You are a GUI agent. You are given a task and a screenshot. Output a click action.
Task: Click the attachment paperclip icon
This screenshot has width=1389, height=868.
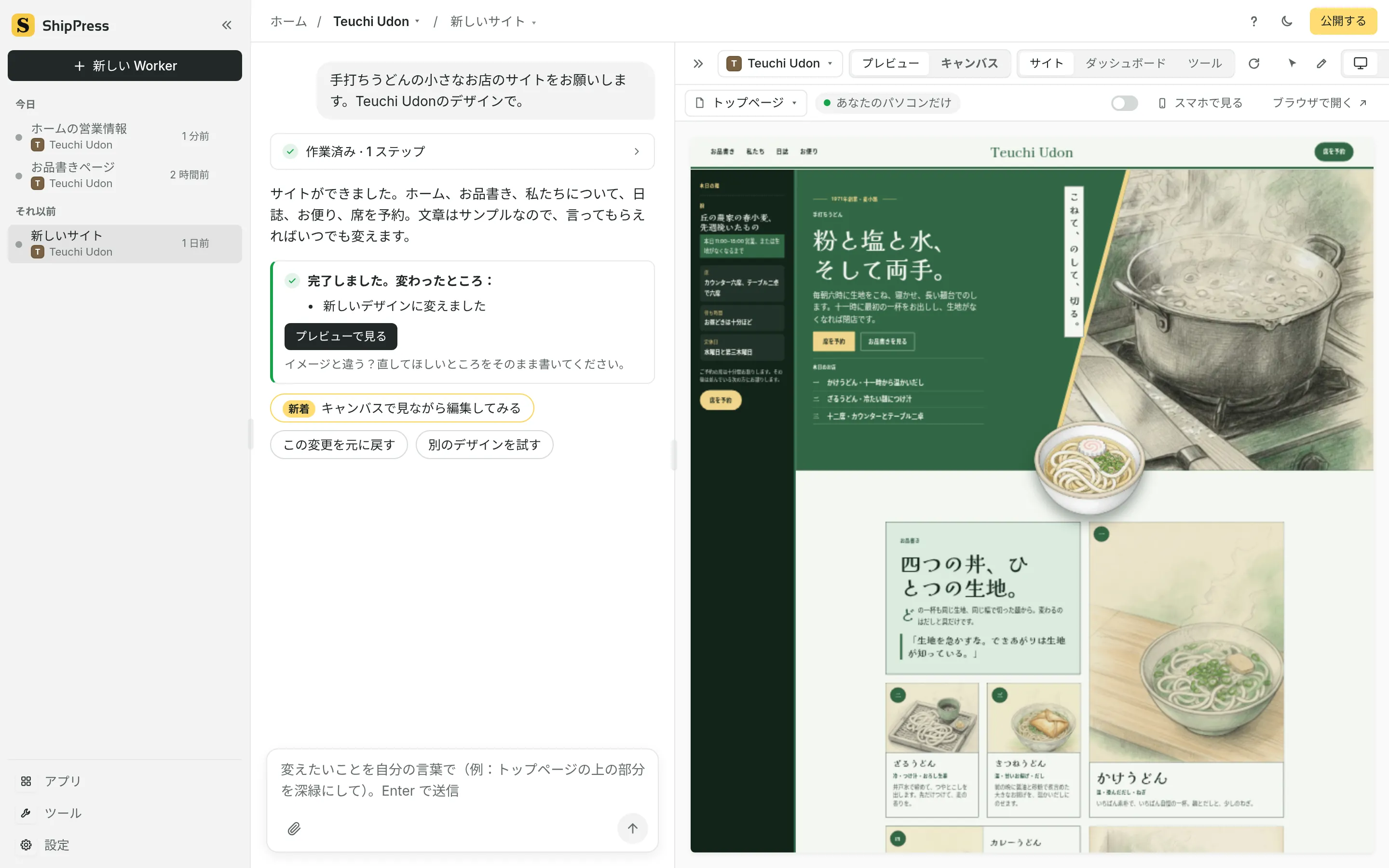[294, 828]
